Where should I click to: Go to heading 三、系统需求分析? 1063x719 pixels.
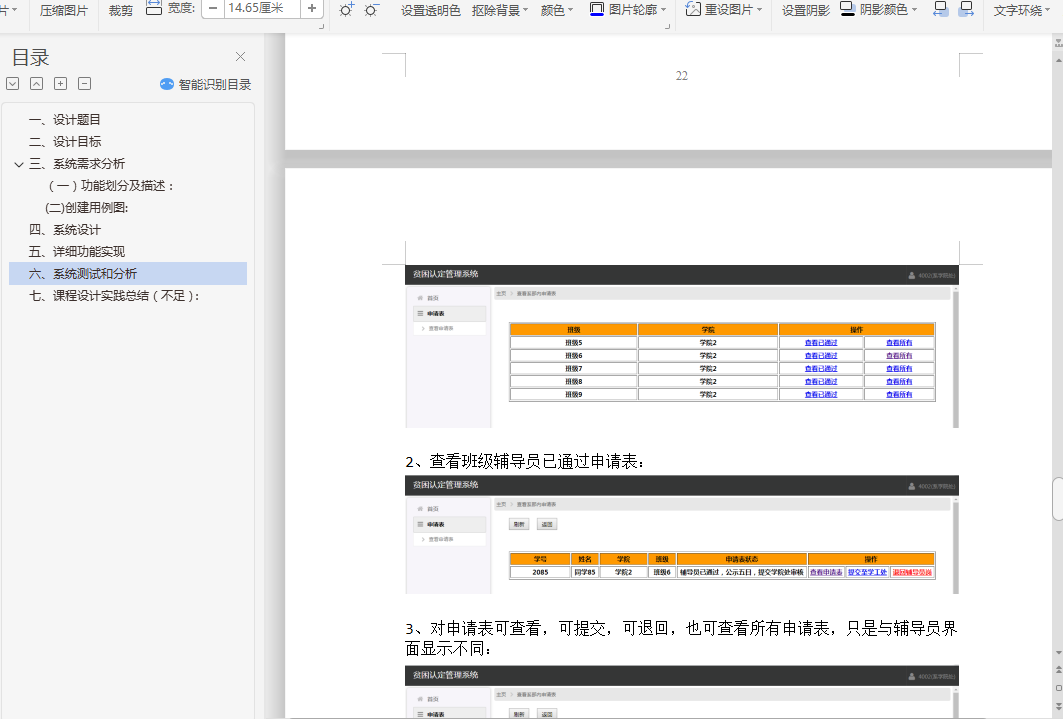coord(77,164)
